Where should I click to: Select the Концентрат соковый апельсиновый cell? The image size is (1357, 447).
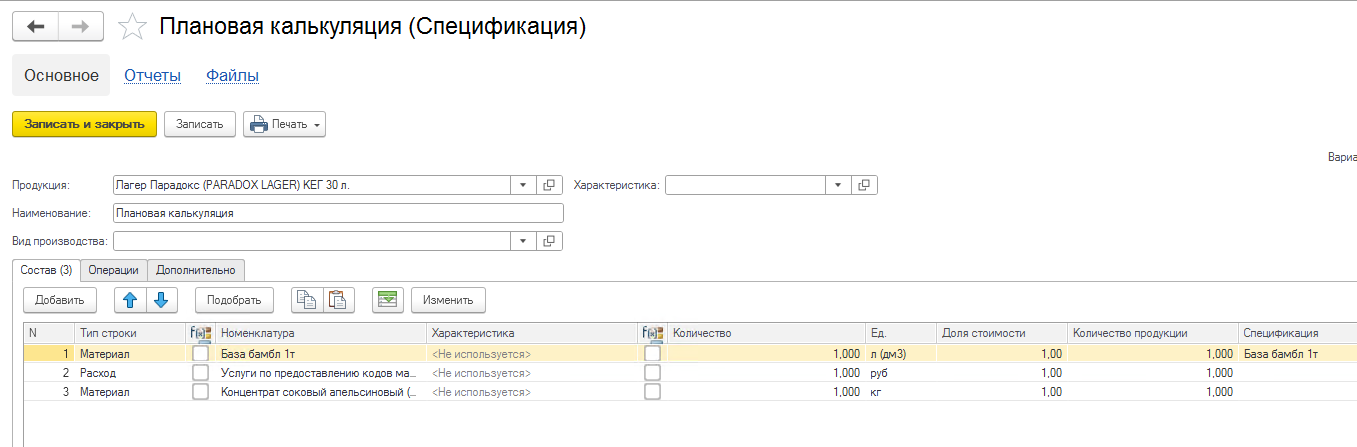pos(320,392)
